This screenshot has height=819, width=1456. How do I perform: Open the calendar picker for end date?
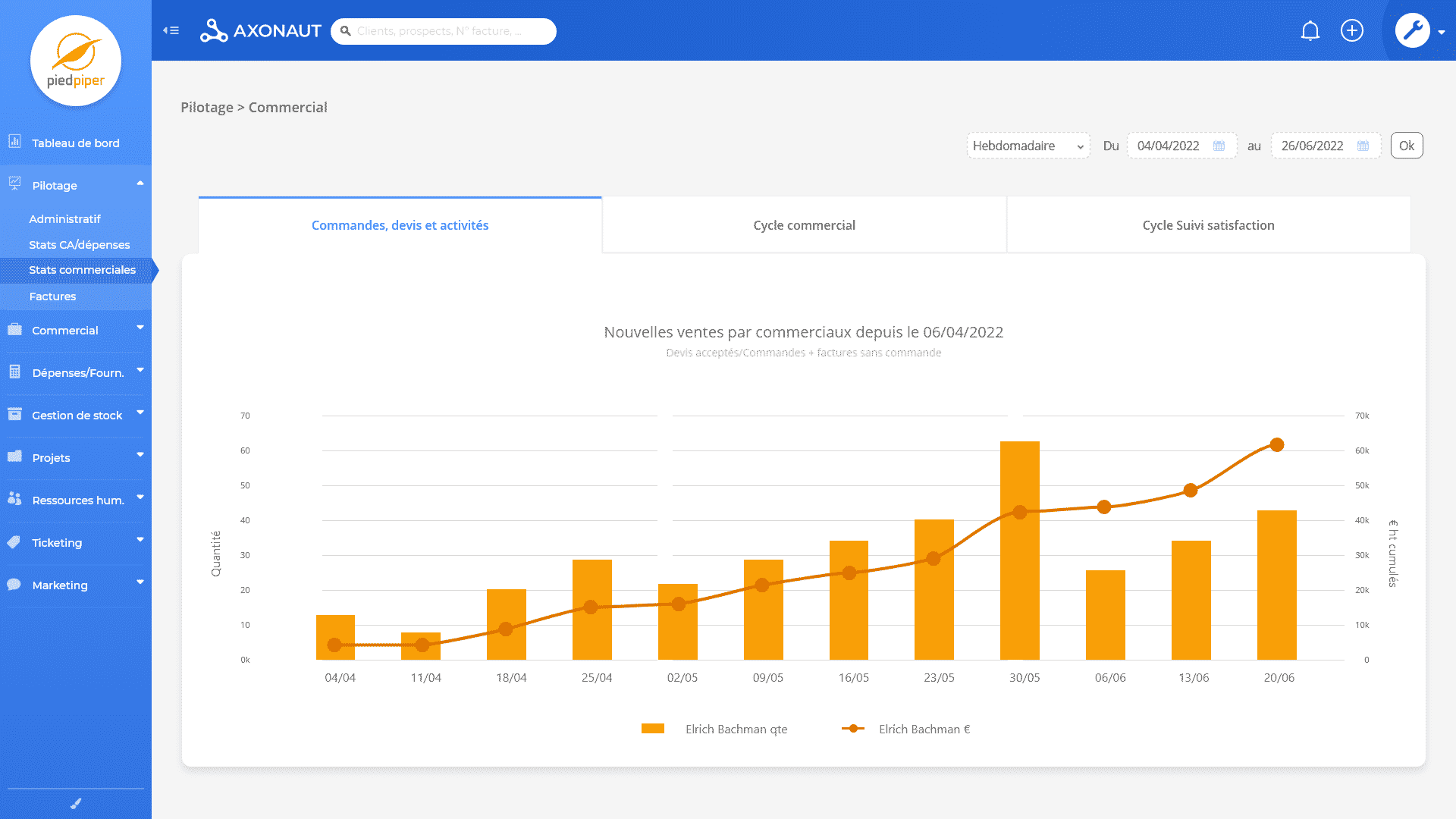tap(1363, 146)
